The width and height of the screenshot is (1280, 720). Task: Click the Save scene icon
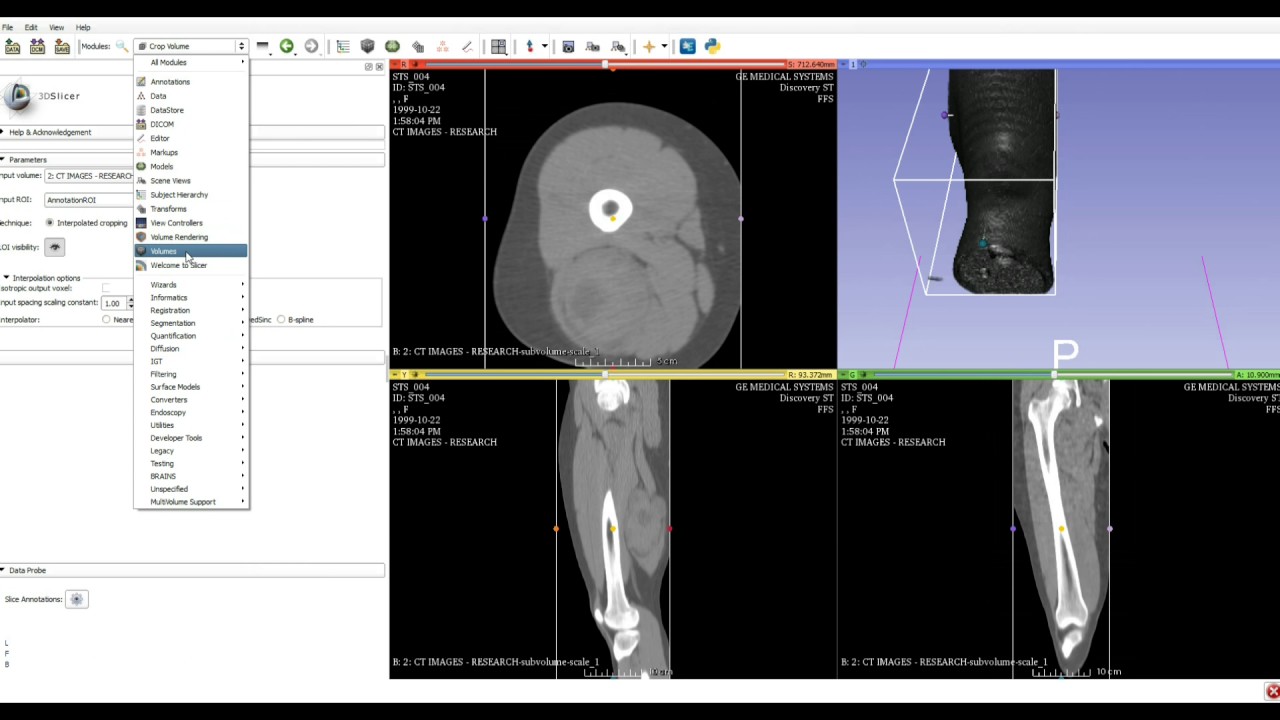[62, 46]
